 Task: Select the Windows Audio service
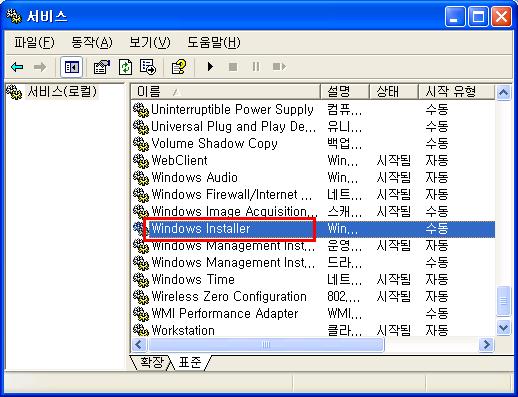click(x=313, y=178)
